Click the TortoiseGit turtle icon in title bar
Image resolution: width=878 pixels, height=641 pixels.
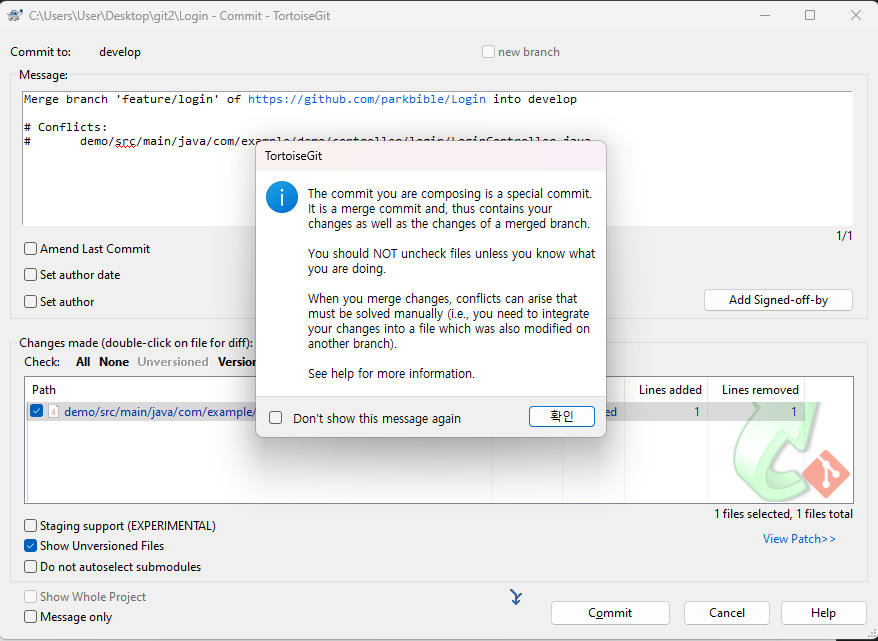pos(15,15)
